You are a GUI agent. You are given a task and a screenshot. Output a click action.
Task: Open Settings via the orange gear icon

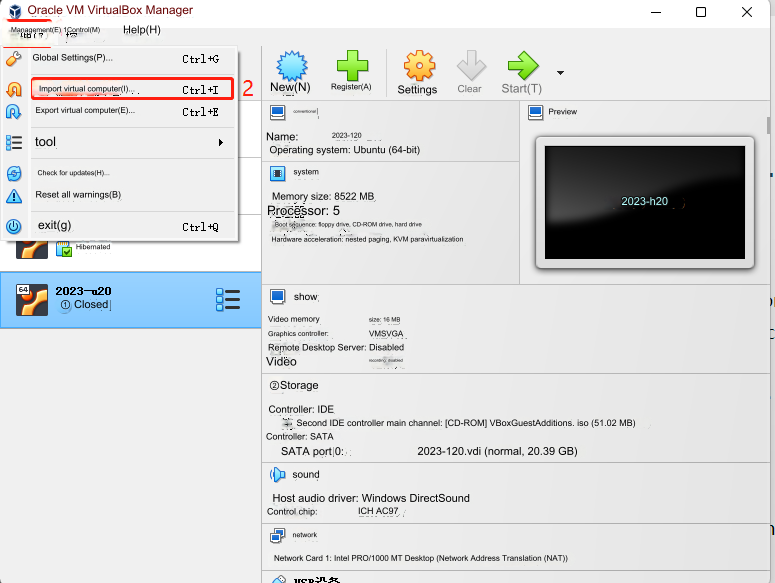[418, 67]
